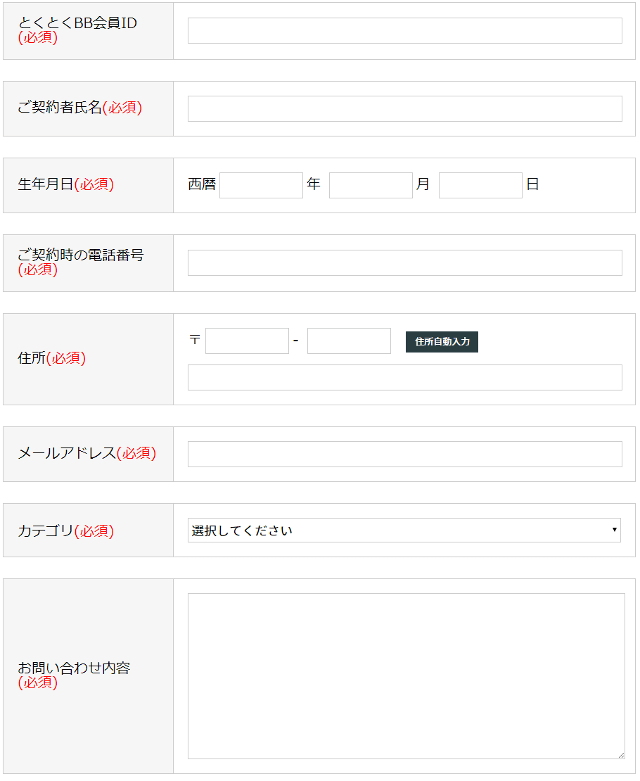Focus the full address line field under postal code

[405, 378]
